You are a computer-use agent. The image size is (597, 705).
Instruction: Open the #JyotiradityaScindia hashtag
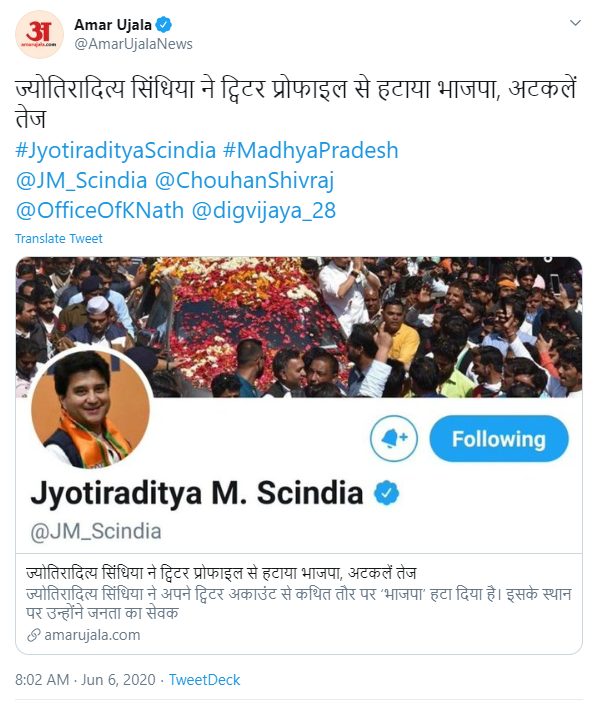116,151
